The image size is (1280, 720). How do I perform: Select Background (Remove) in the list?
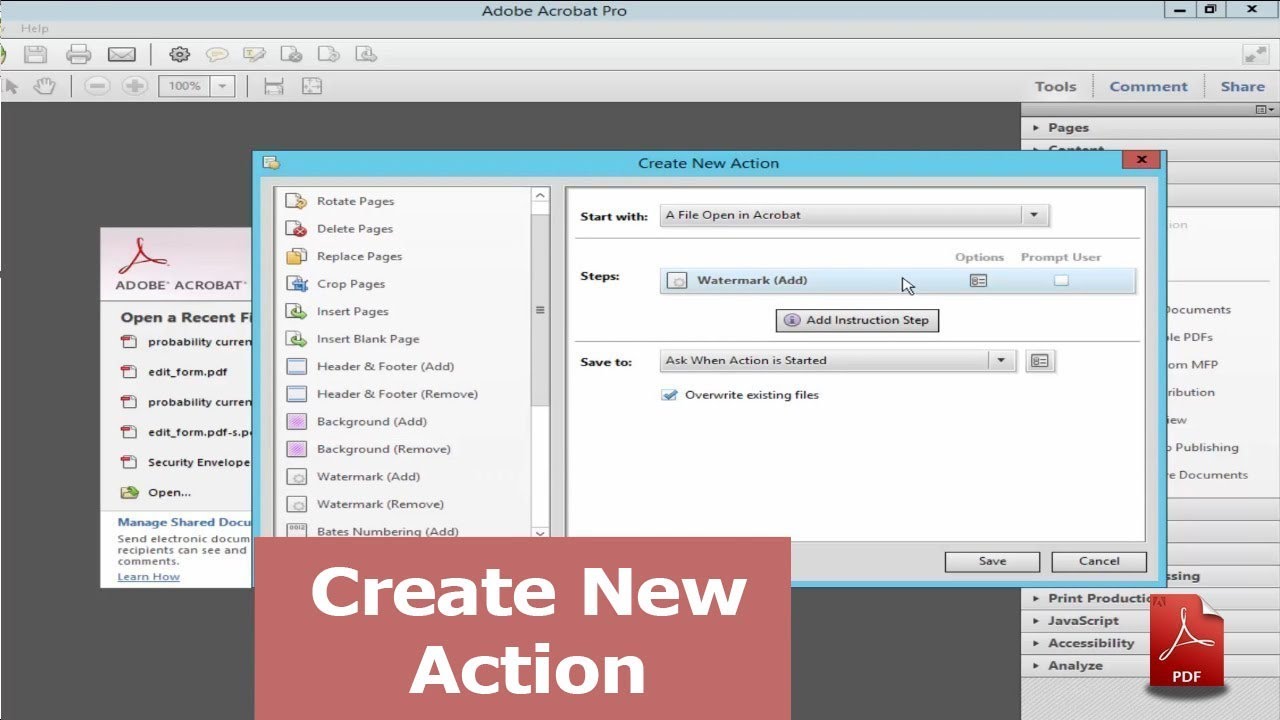[x=383, y=449]
